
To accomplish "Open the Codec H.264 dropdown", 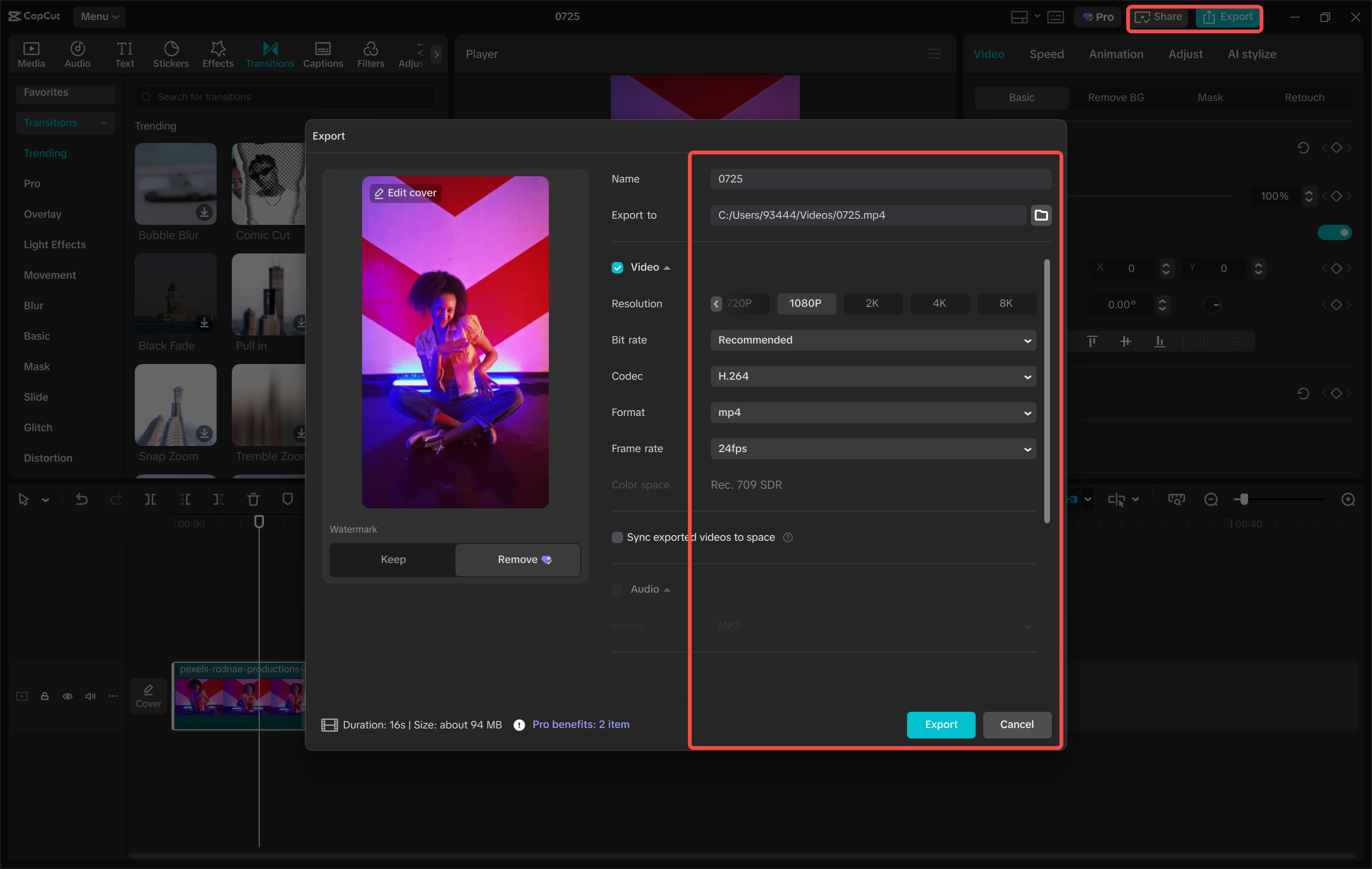I will click(x=873, y=376).
